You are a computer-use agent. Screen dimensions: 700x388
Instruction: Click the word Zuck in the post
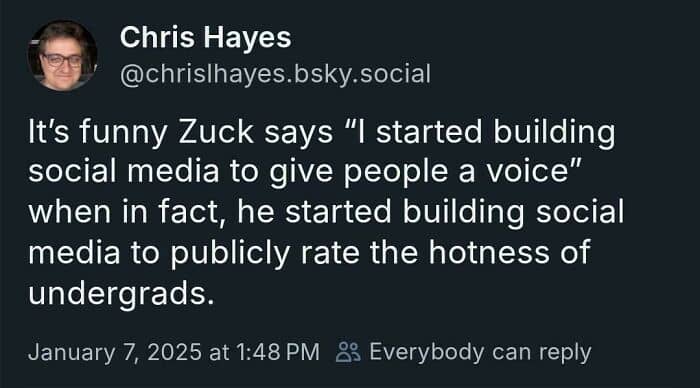point(216,132)
